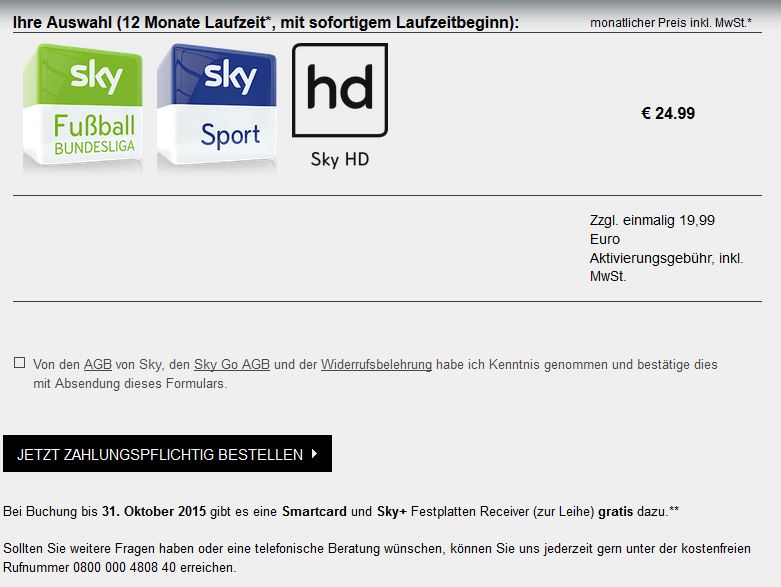Screen dimensions: 781x587
Task: Click the hd logo box
Action: pos(340,90)
